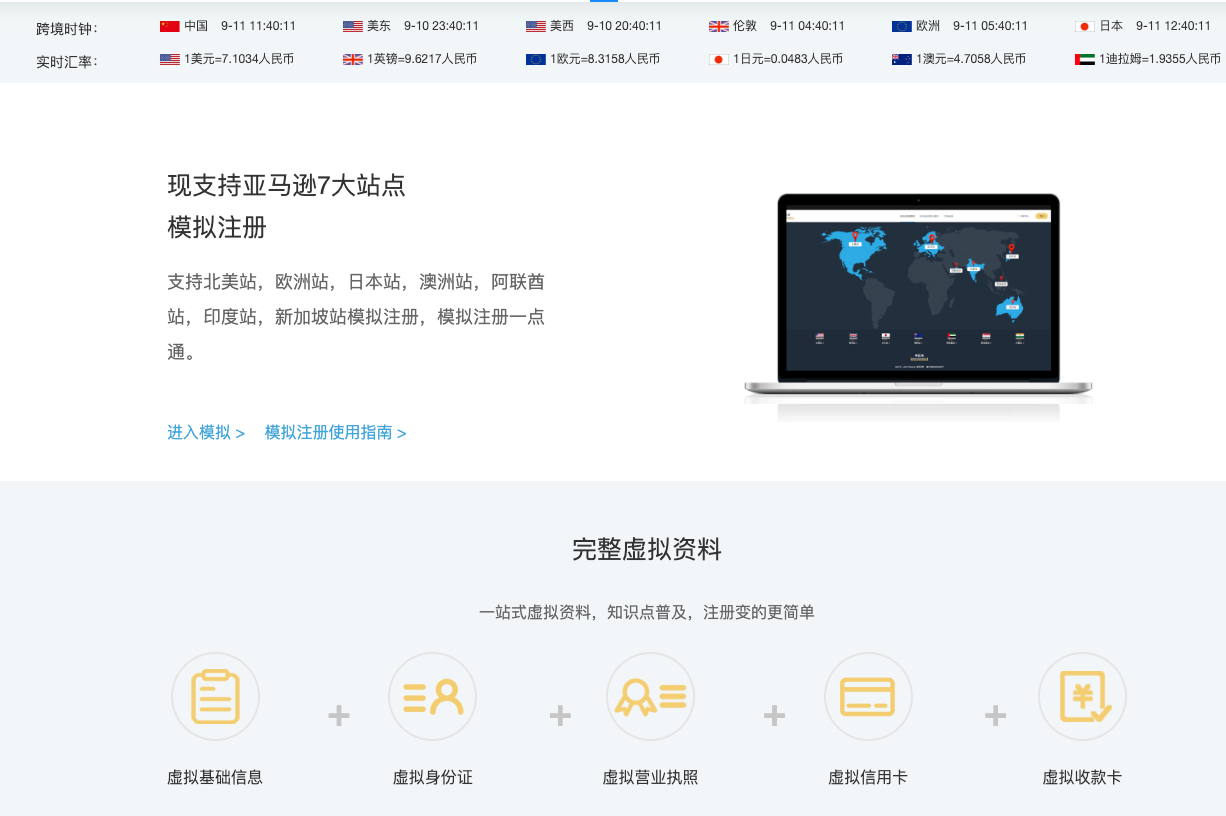Viewport: 1226px width, 816px height.
Task: Open the 模拟注册使用指南 link
Action: (335, 433)
